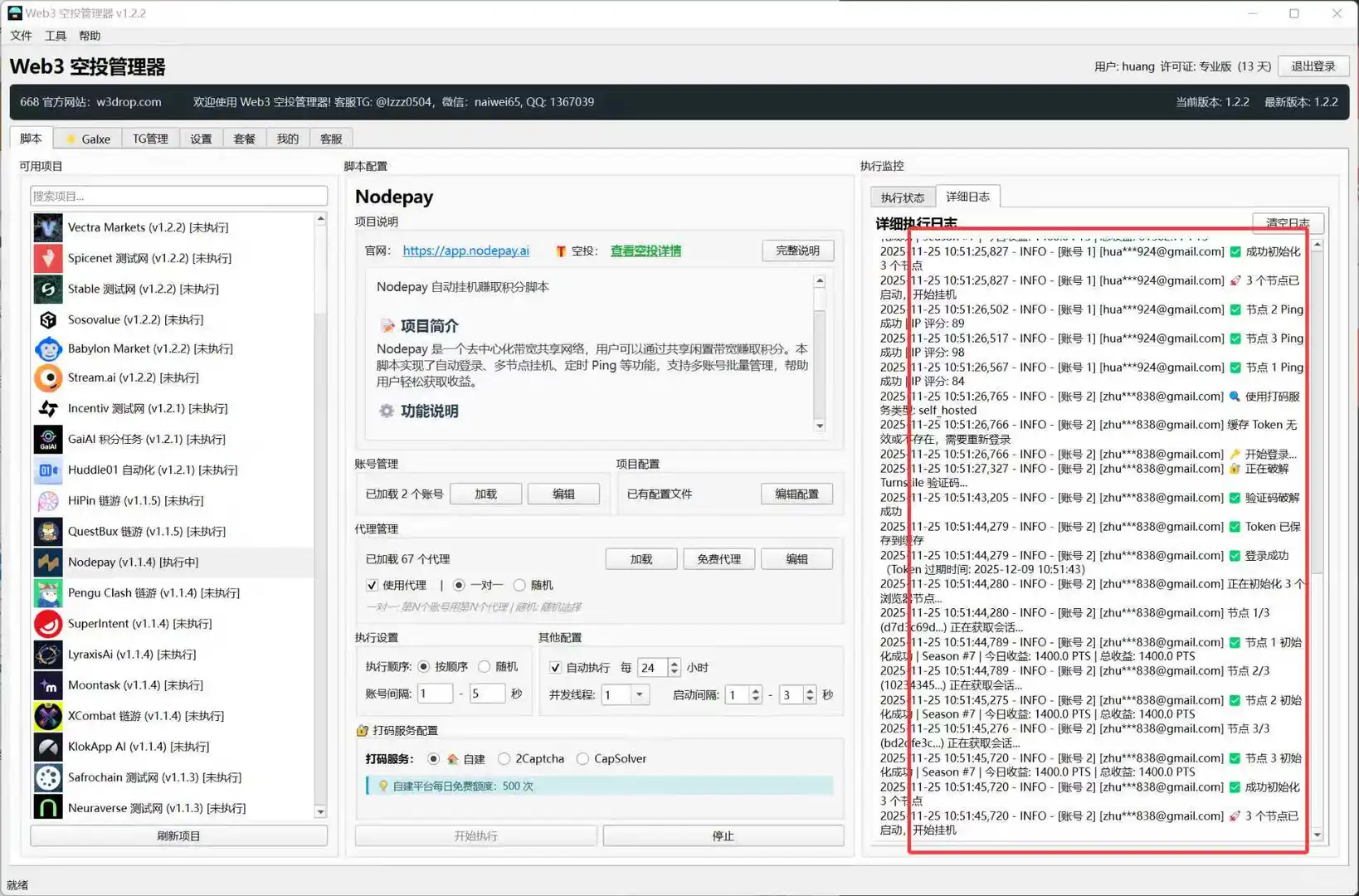1359x896 pixels.
Task: Increase the 自动执行 hours value
Action: click(675, 663)
